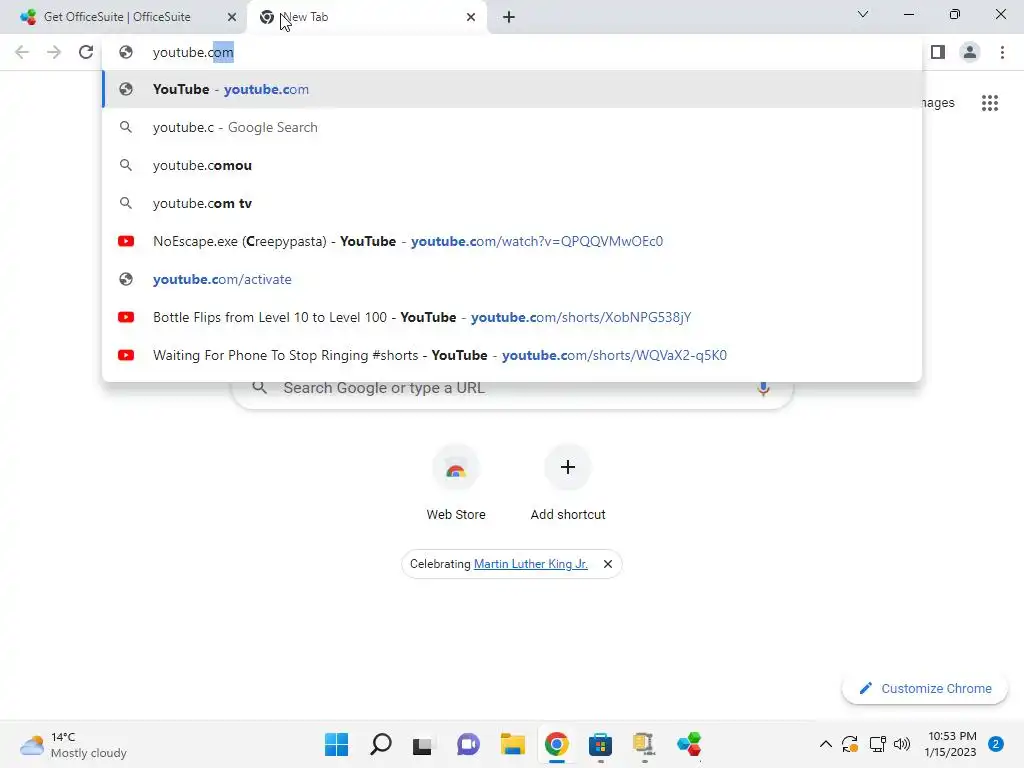The width and height of the screenshot is (1024, 768).
Task: Open the Martin Luther King Jr. link
Action: coord(530,564)
